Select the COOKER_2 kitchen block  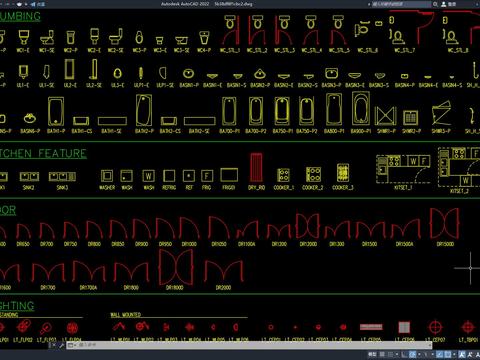[313, 174]
